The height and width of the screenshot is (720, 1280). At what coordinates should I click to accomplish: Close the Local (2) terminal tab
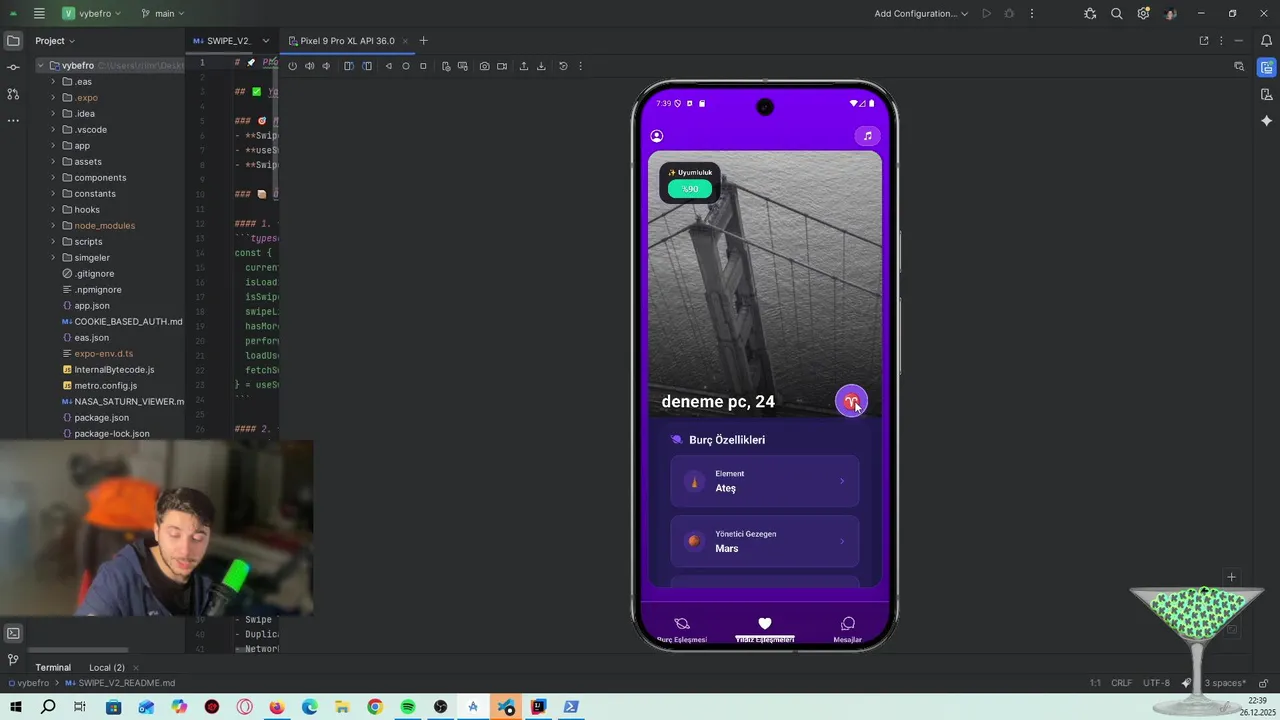136,668
